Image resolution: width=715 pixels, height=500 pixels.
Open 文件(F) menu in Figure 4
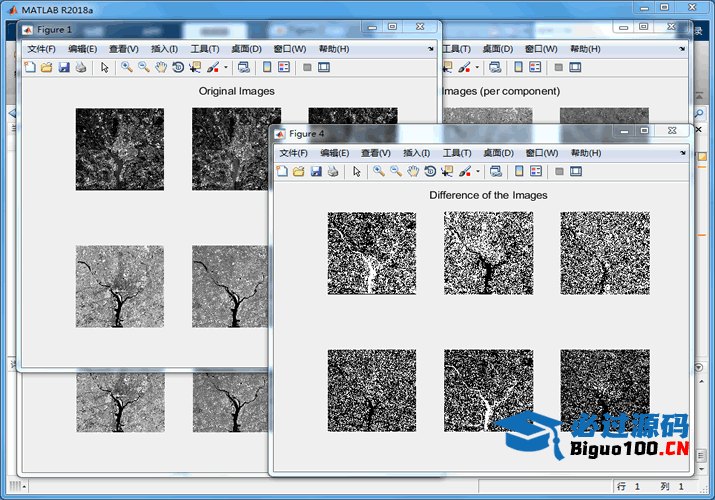(294, 153)
